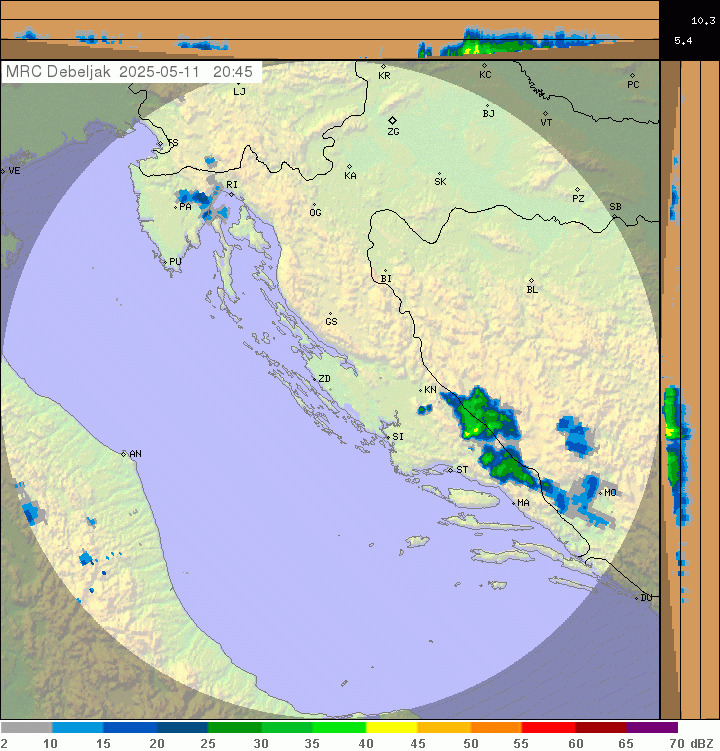Screen dimensions: 720x751
Task: Click the KA city label
Action: pyautogui.click(x=350, y=176)
